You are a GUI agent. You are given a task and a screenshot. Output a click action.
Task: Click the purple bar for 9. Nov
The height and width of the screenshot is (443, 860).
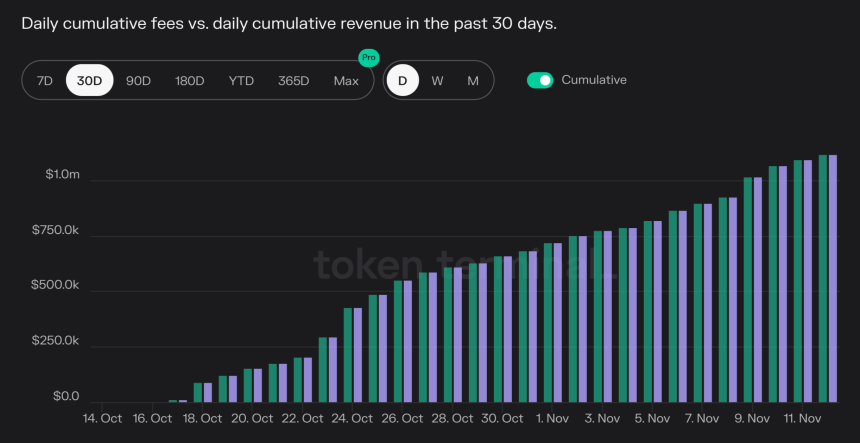pos(758,289)
